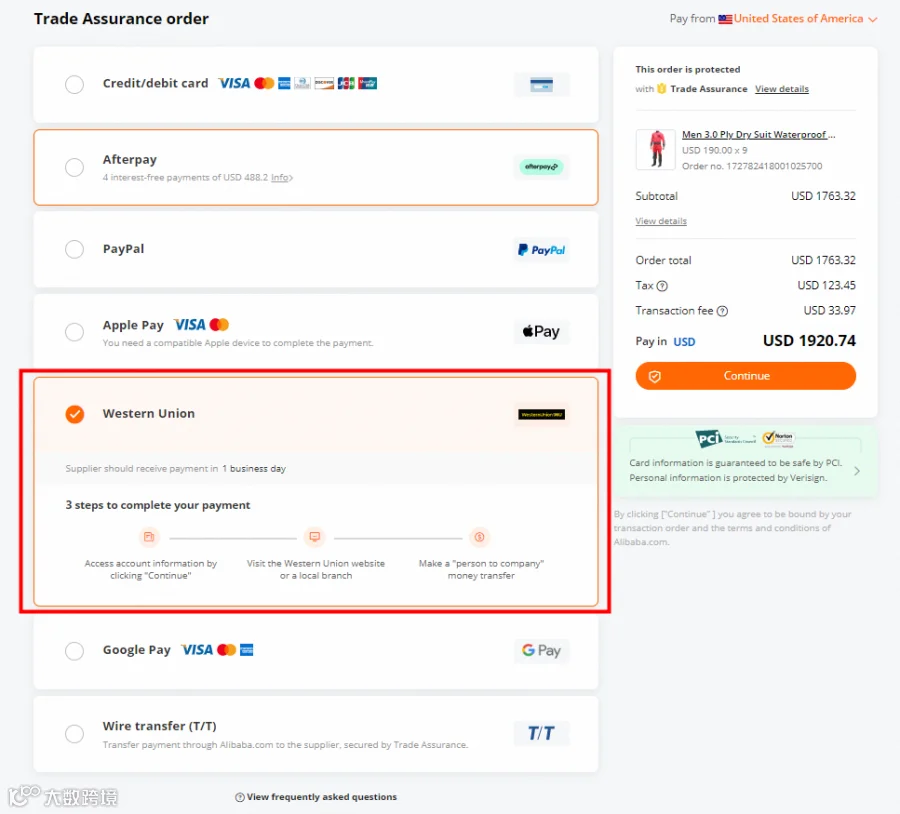Click the credit card icon on right
Image resolution: width=900 pixels, height=814 pixels.
click(x=541, y=85)
